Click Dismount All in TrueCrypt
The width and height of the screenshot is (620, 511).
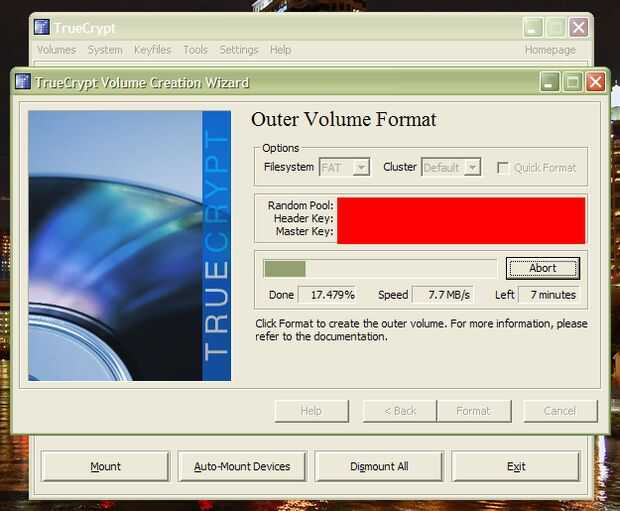pyautogui.click(x=379, y=466)
